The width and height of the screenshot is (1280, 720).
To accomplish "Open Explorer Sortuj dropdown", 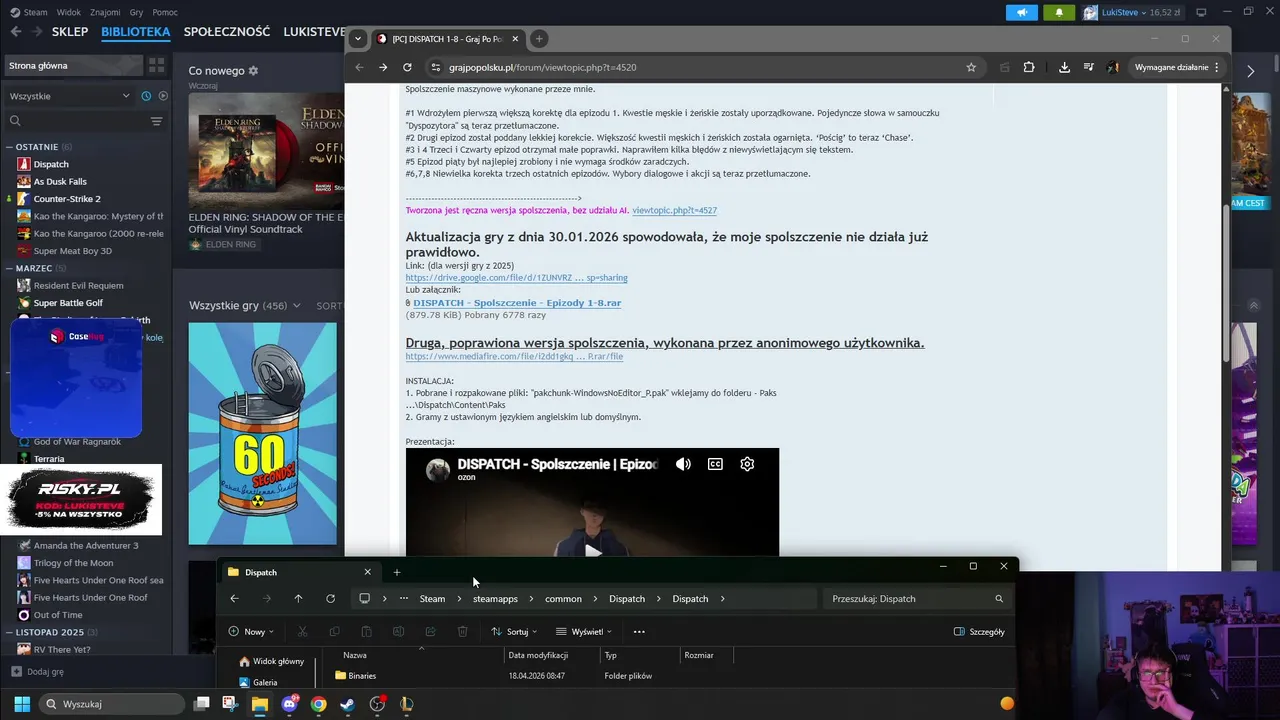I will tap(514, 631).
